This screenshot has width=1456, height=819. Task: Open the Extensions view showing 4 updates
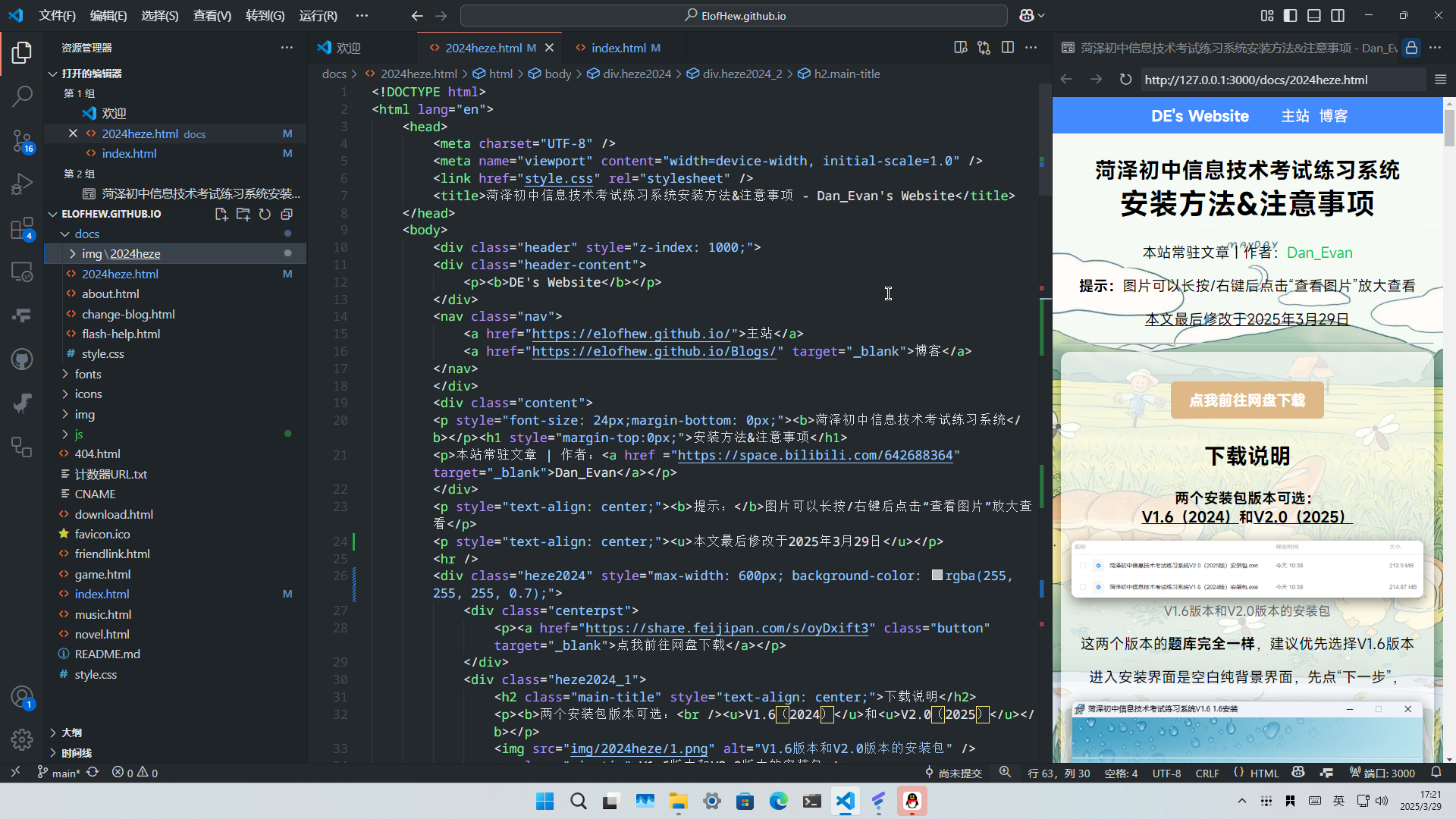click(22, 228)
